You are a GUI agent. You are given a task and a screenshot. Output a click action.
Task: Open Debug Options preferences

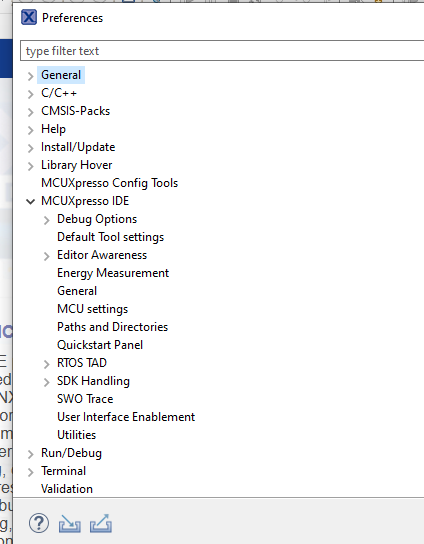pos(97,219)
